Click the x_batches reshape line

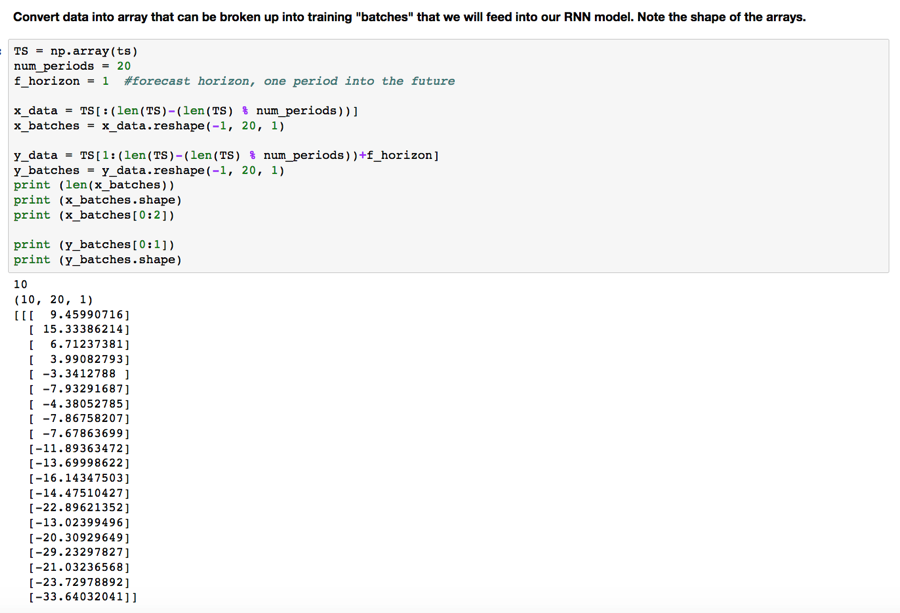(x=149, y=126)
